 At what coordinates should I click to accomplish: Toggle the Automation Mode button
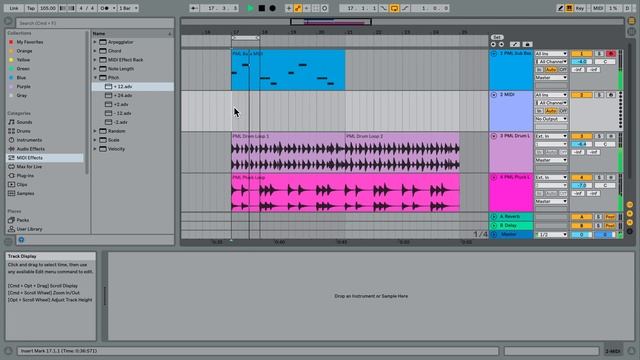[x=515, y=44]
